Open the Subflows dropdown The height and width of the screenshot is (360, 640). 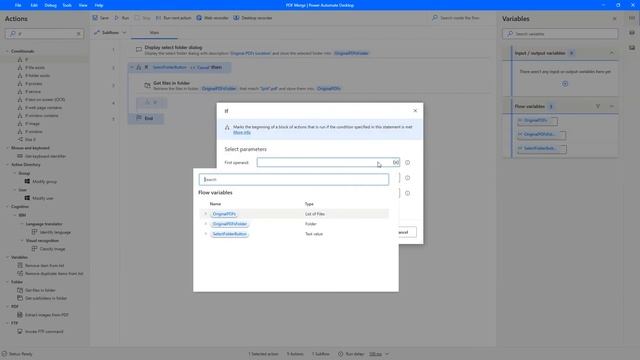pos(110,33)
